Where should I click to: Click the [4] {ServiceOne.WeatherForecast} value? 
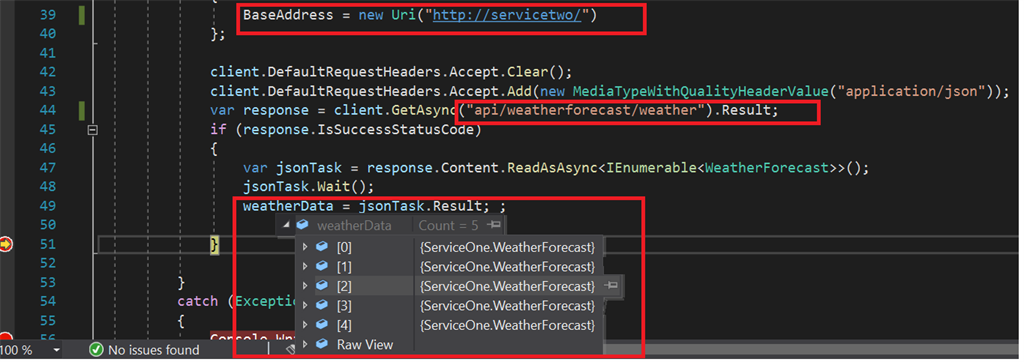pyautogui.click(x=507, y=325)
